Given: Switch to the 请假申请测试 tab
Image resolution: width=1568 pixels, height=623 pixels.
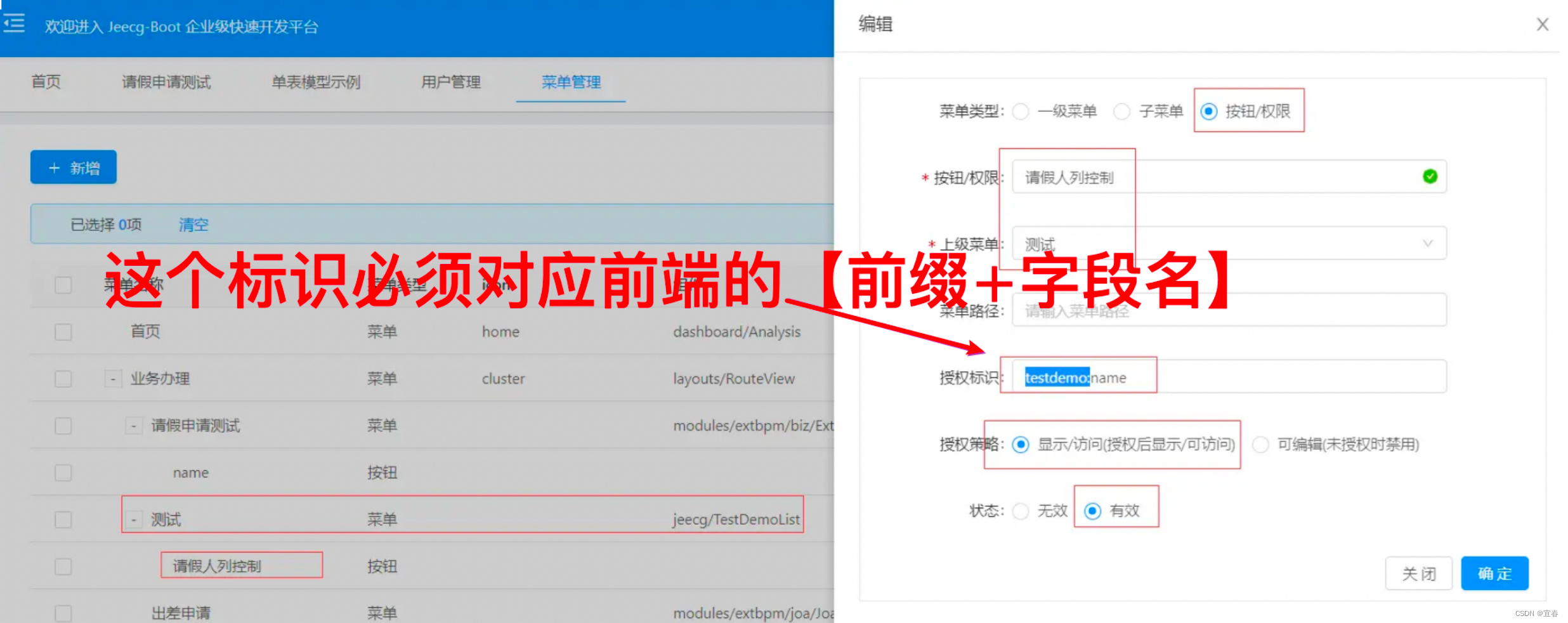Looking at the screenshot, I should pos(166,82).
